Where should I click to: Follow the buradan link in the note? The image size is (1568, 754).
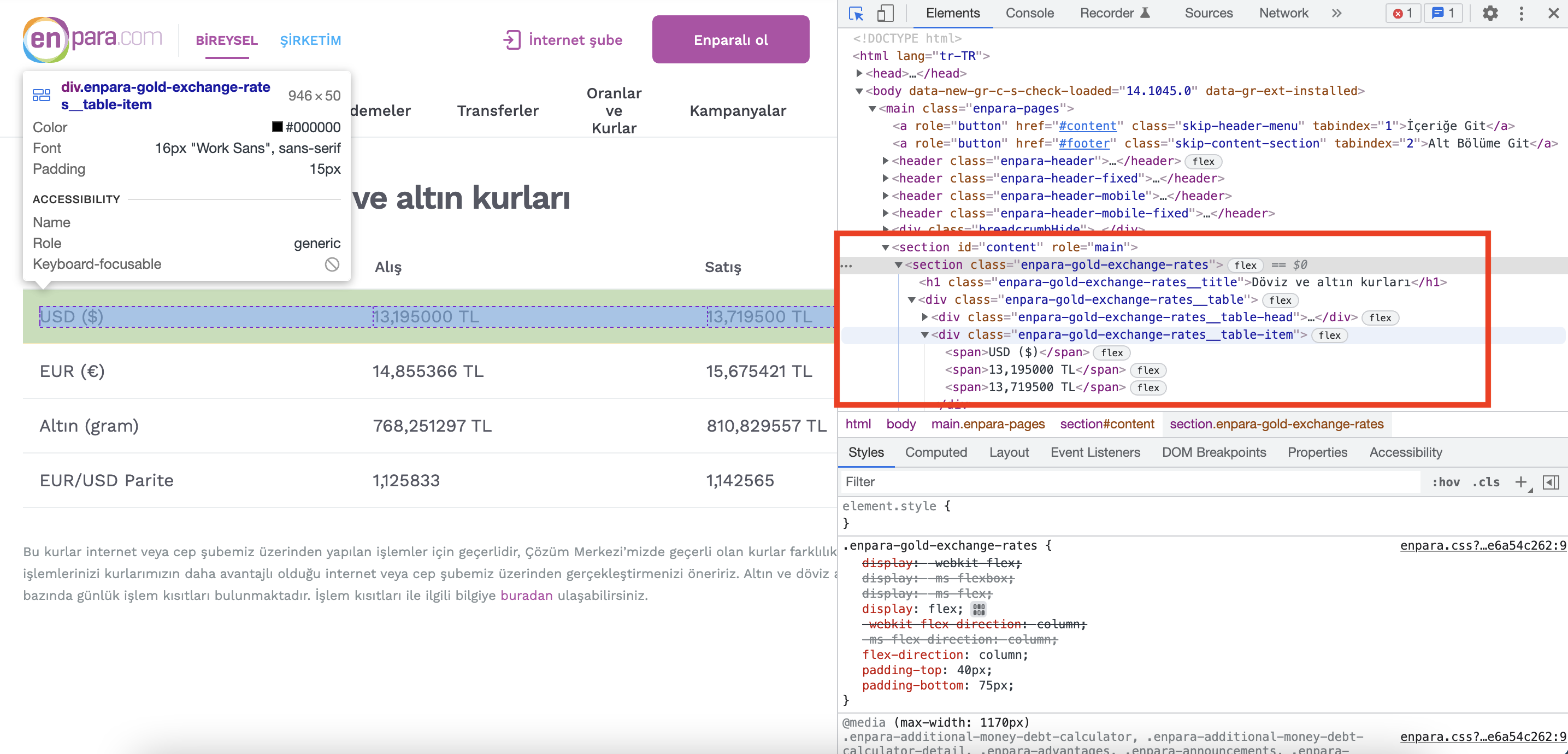pyautogui.click(x=526, y=596)
